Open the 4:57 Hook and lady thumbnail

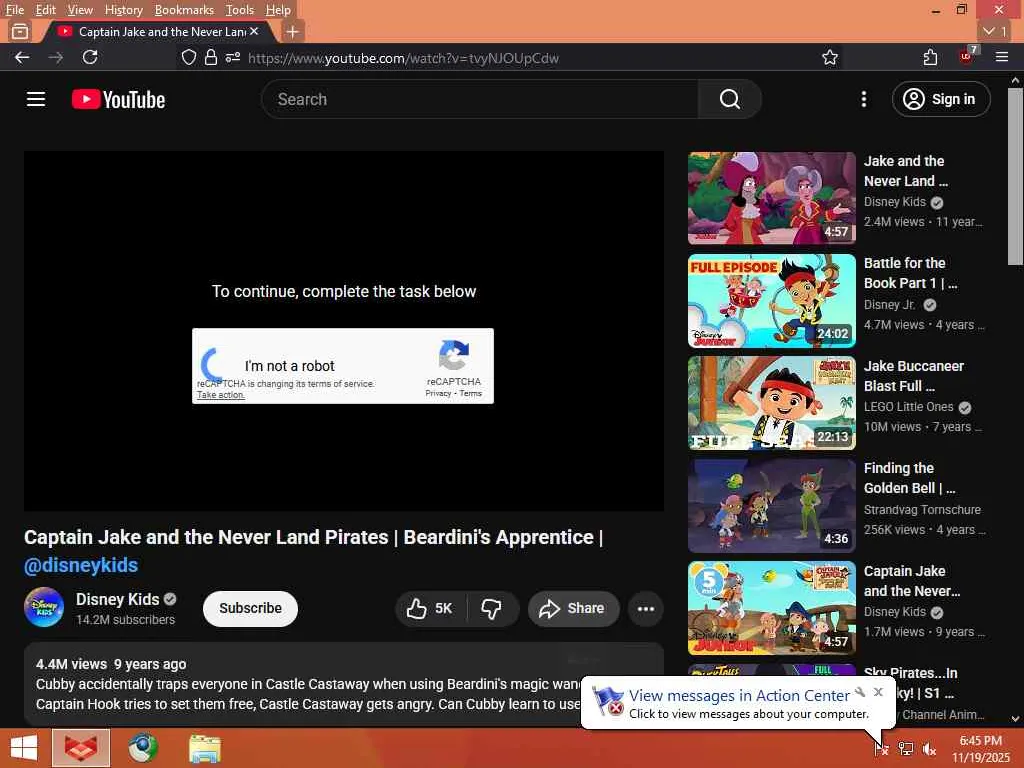pos(771,198)
